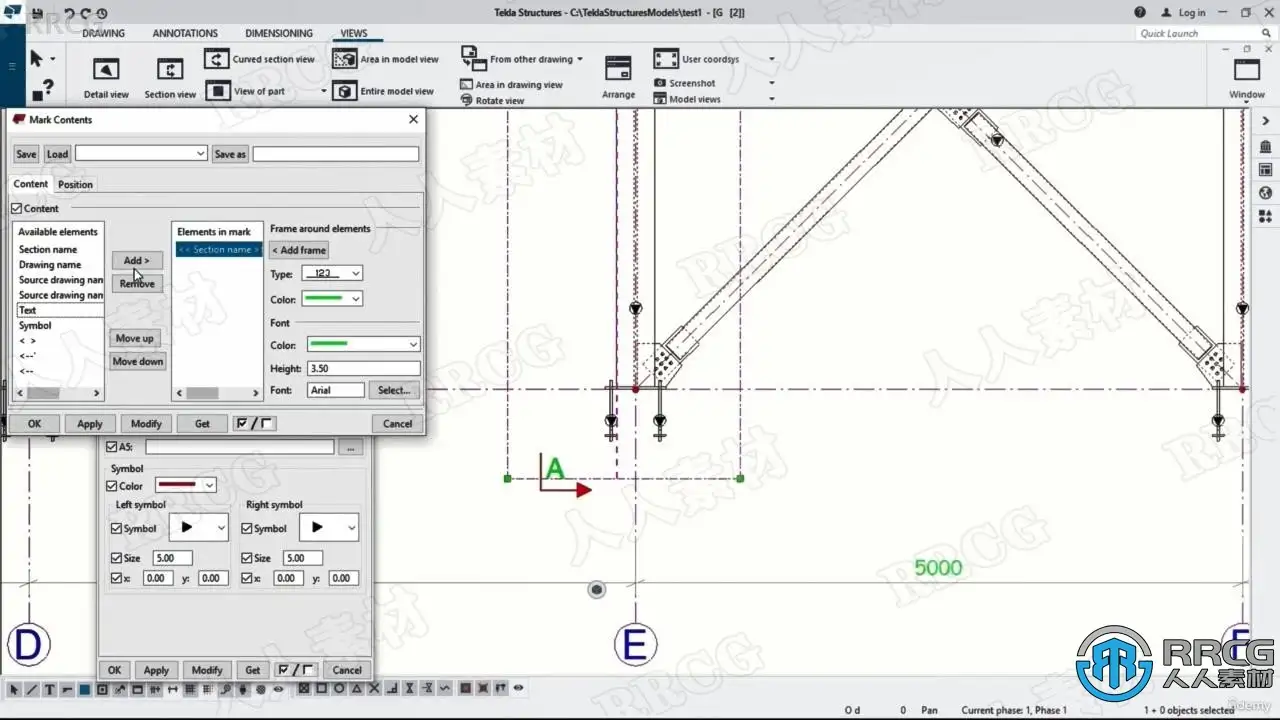Switch to the DIMENSIONING ribbon tab

(279, 33)
